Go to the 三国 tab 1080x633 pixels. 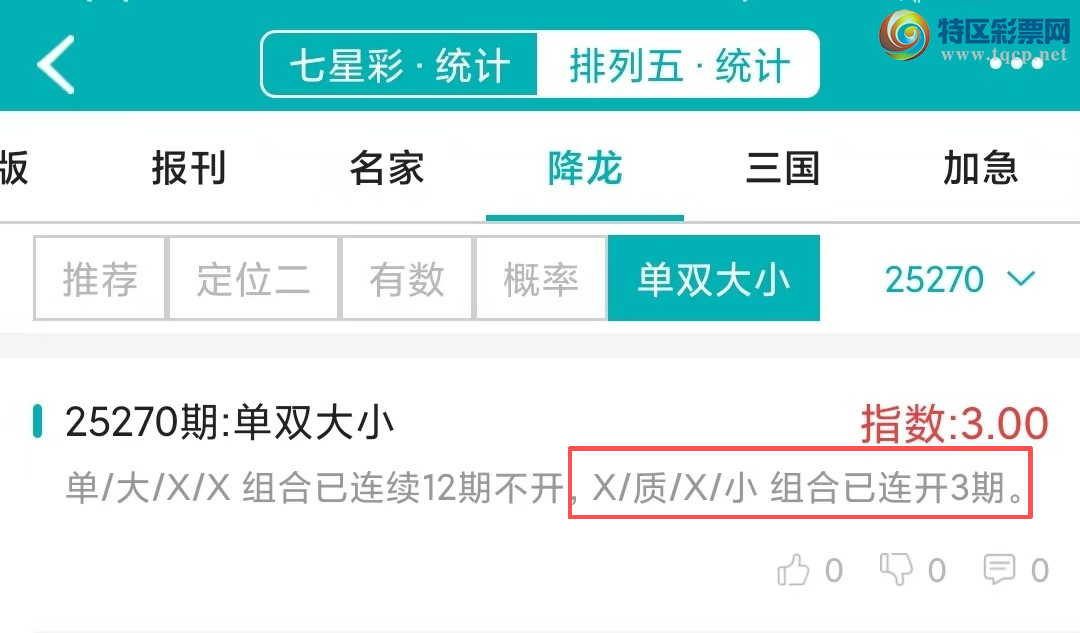(782, 168)
